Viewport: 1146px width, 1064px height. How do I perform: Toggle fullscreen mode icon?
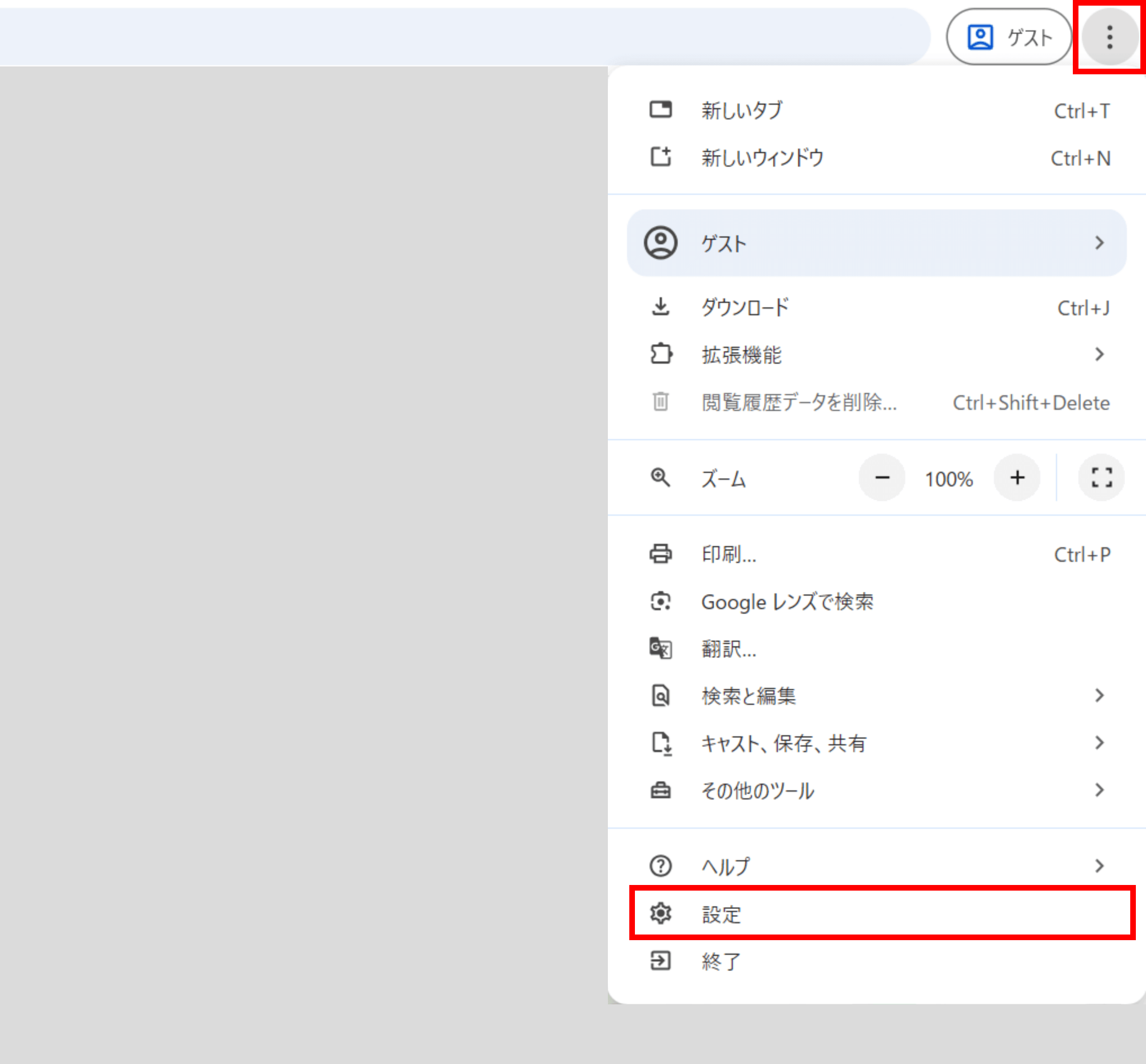[x=1101, y=477]
